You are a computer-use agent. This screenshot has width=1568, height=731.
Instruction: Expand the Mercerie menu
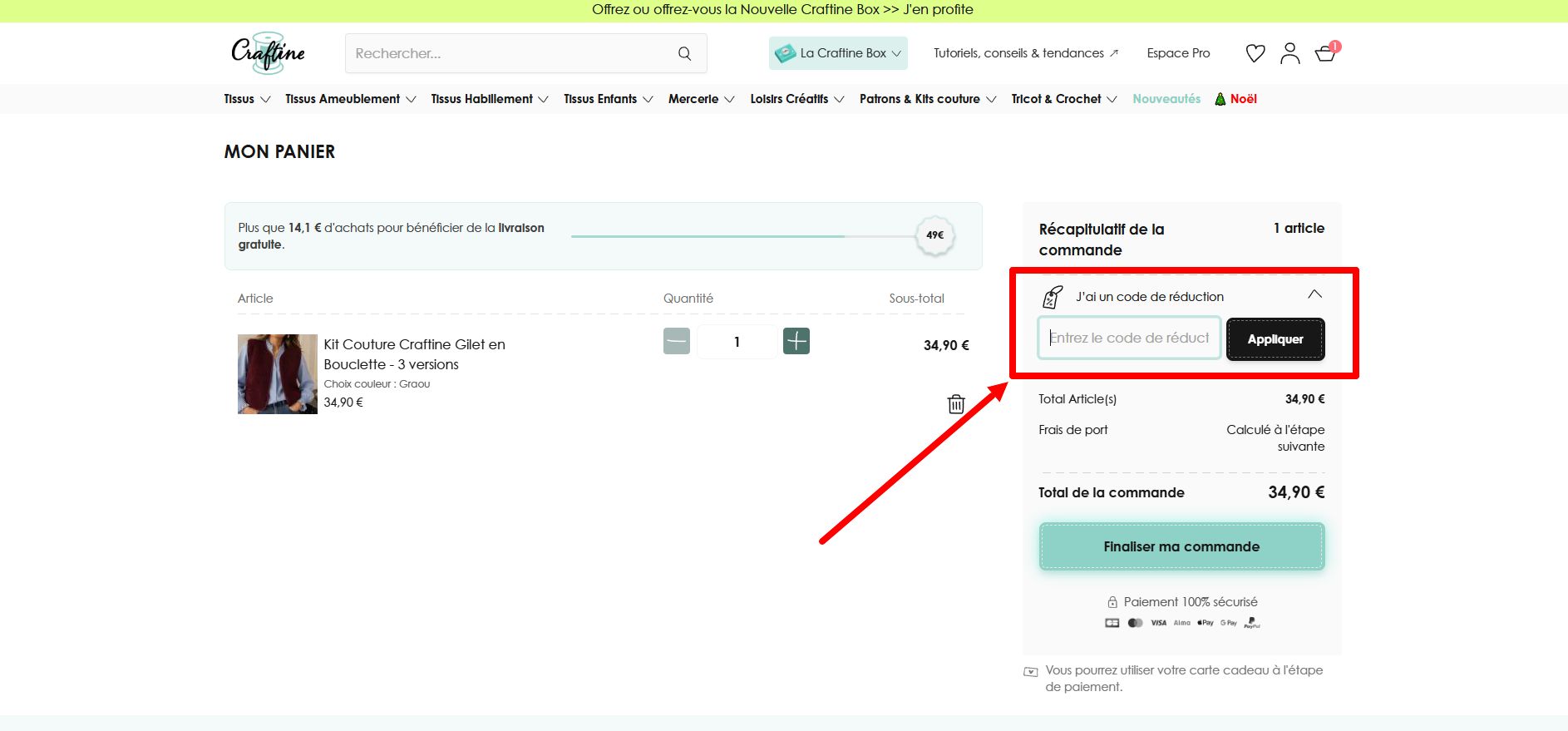(702, 99)
